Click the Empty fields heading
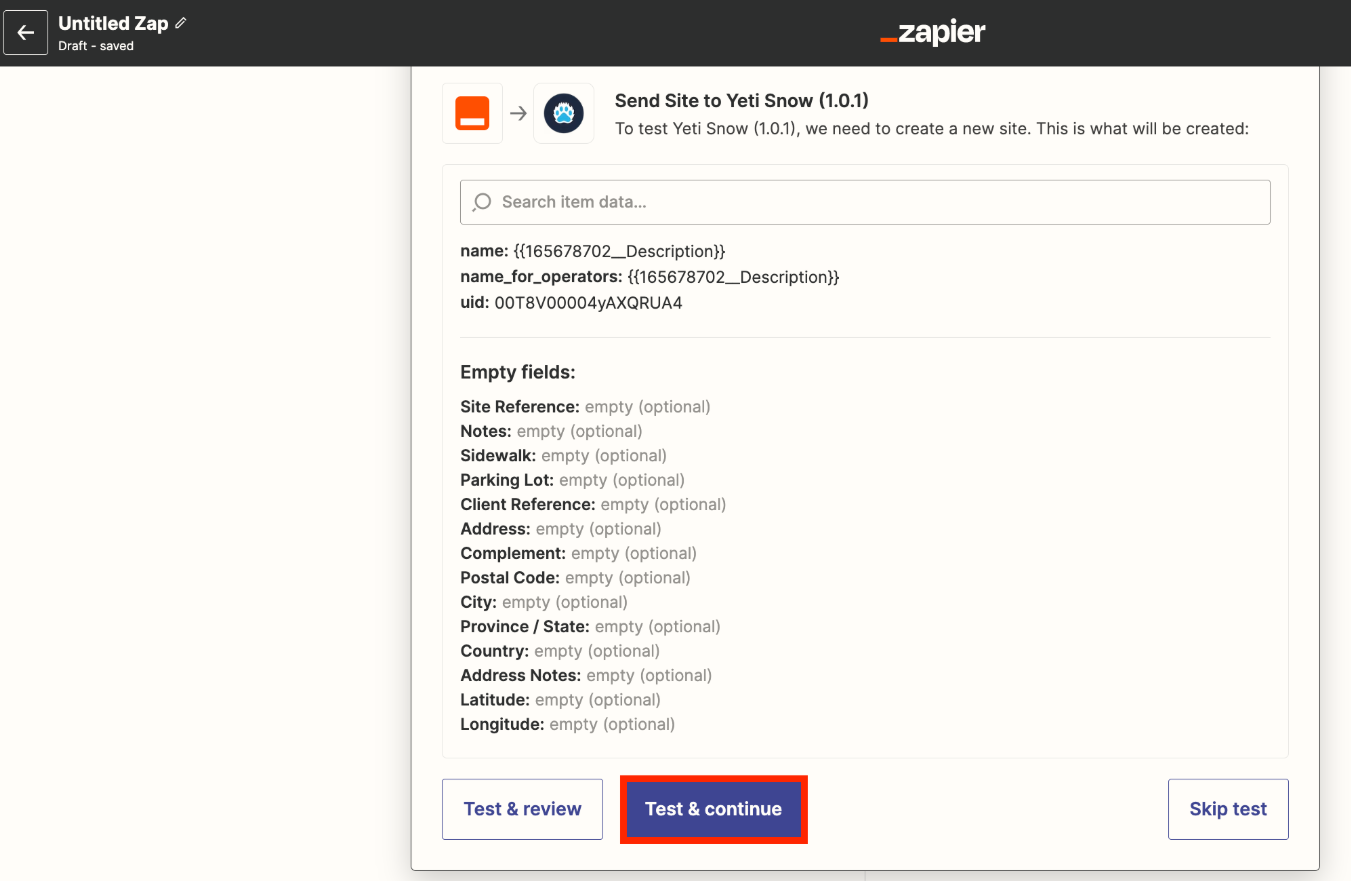 (x=518, y=372)
